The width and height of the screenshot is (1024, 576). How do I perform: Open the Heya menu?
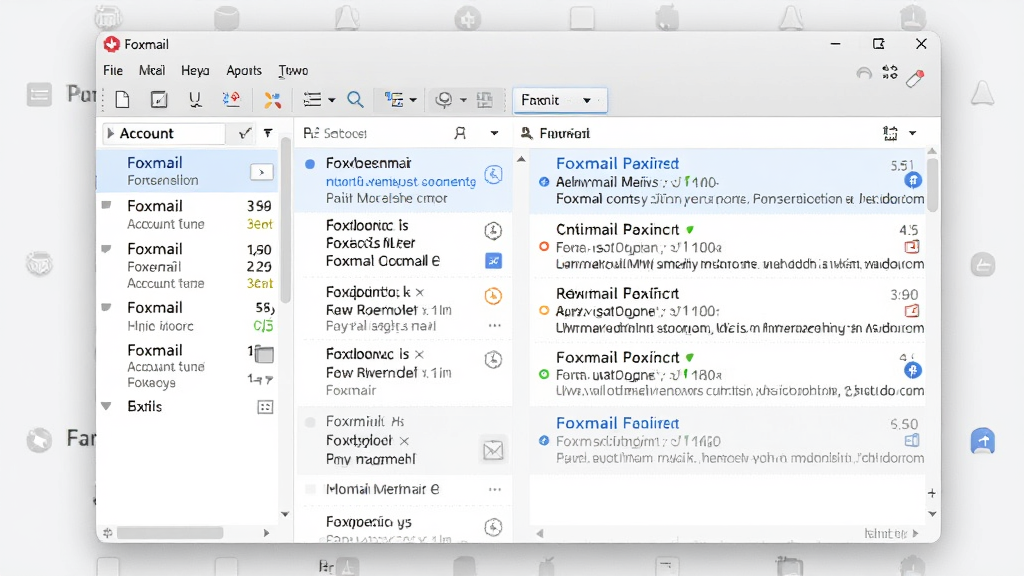(x=195, y=71)
